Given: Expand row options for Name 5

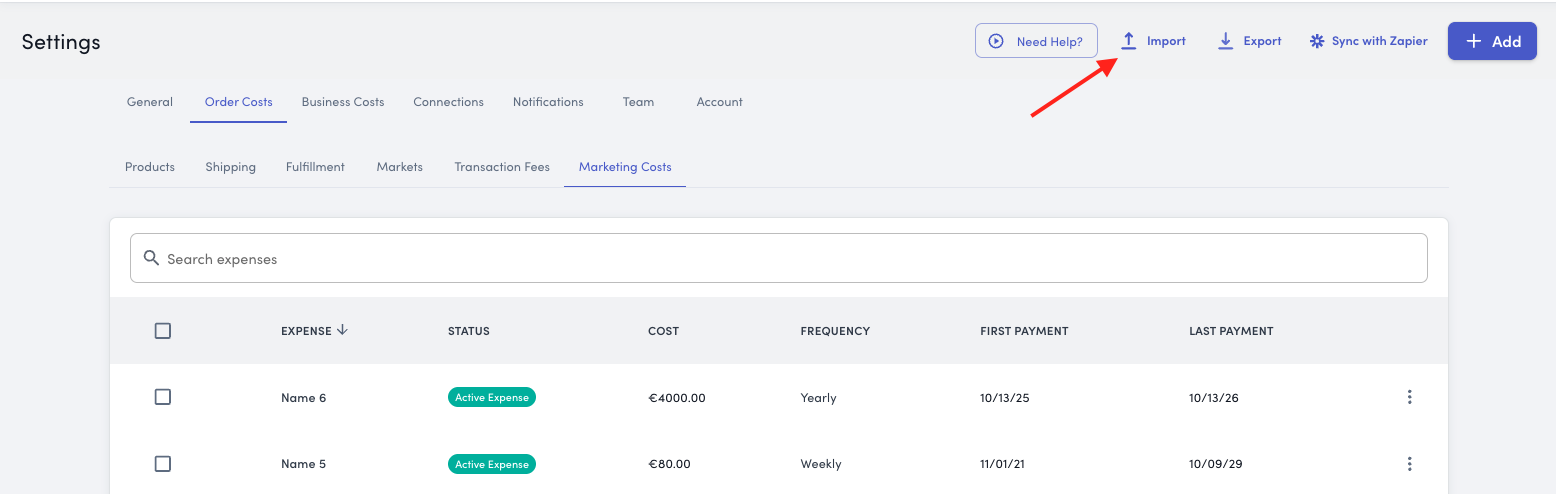Looking at the screenshot, I should (x=1409, y=463).
